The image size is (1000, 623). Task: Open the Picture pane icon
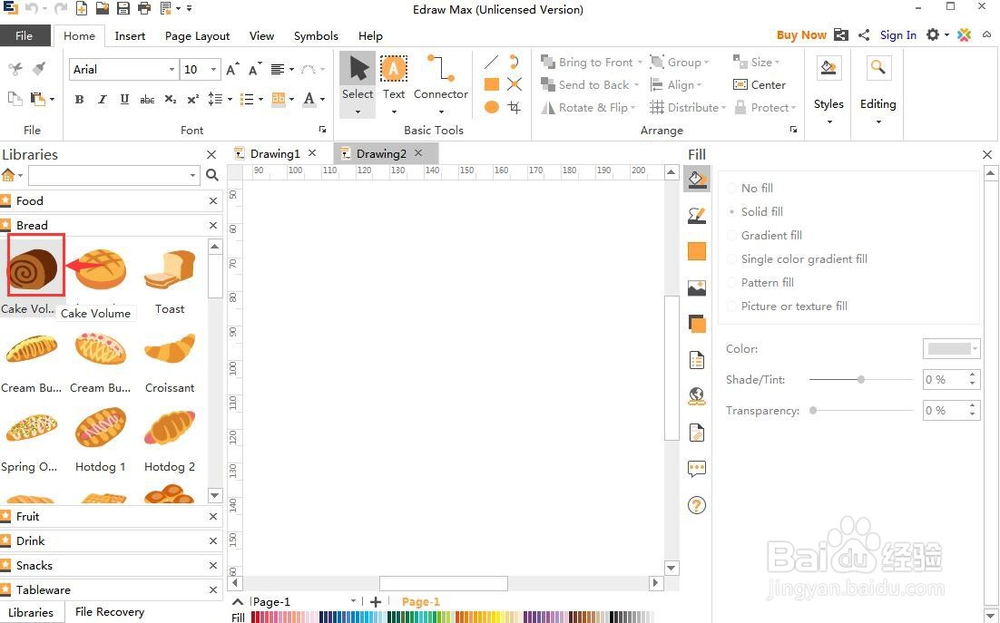pos(696,288)
